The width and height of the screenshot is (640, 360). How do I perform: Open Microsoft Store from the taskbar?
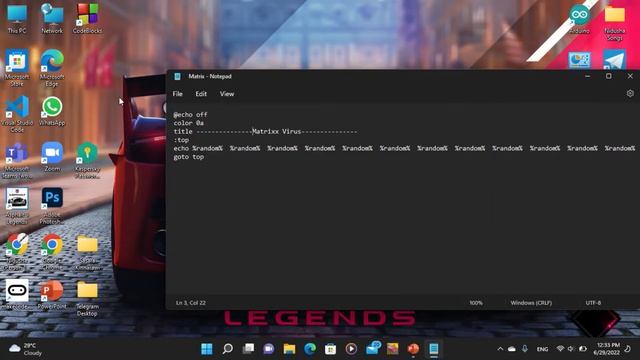(x=331, y=349)
